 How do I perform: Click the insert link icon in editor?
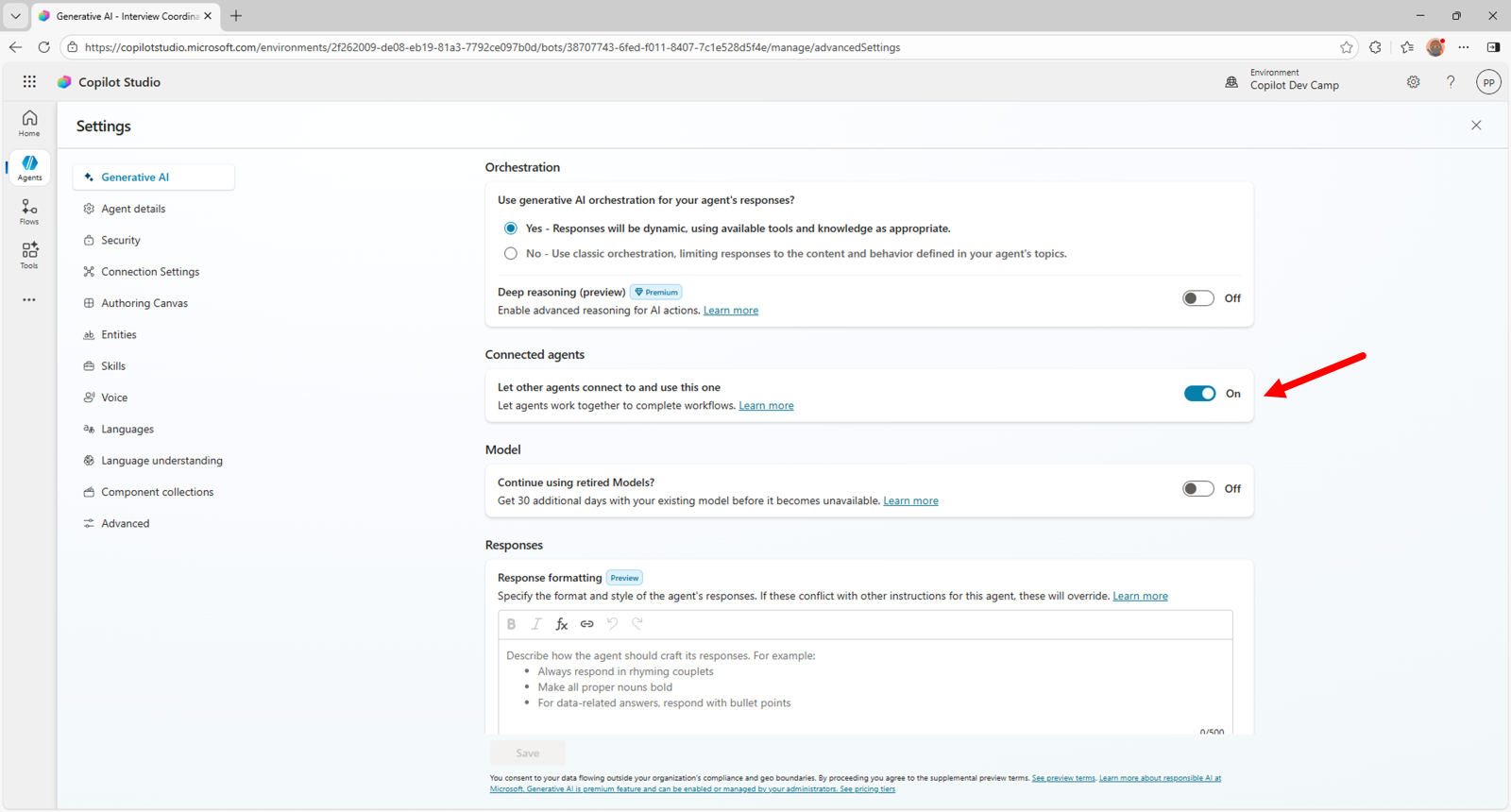586,624
